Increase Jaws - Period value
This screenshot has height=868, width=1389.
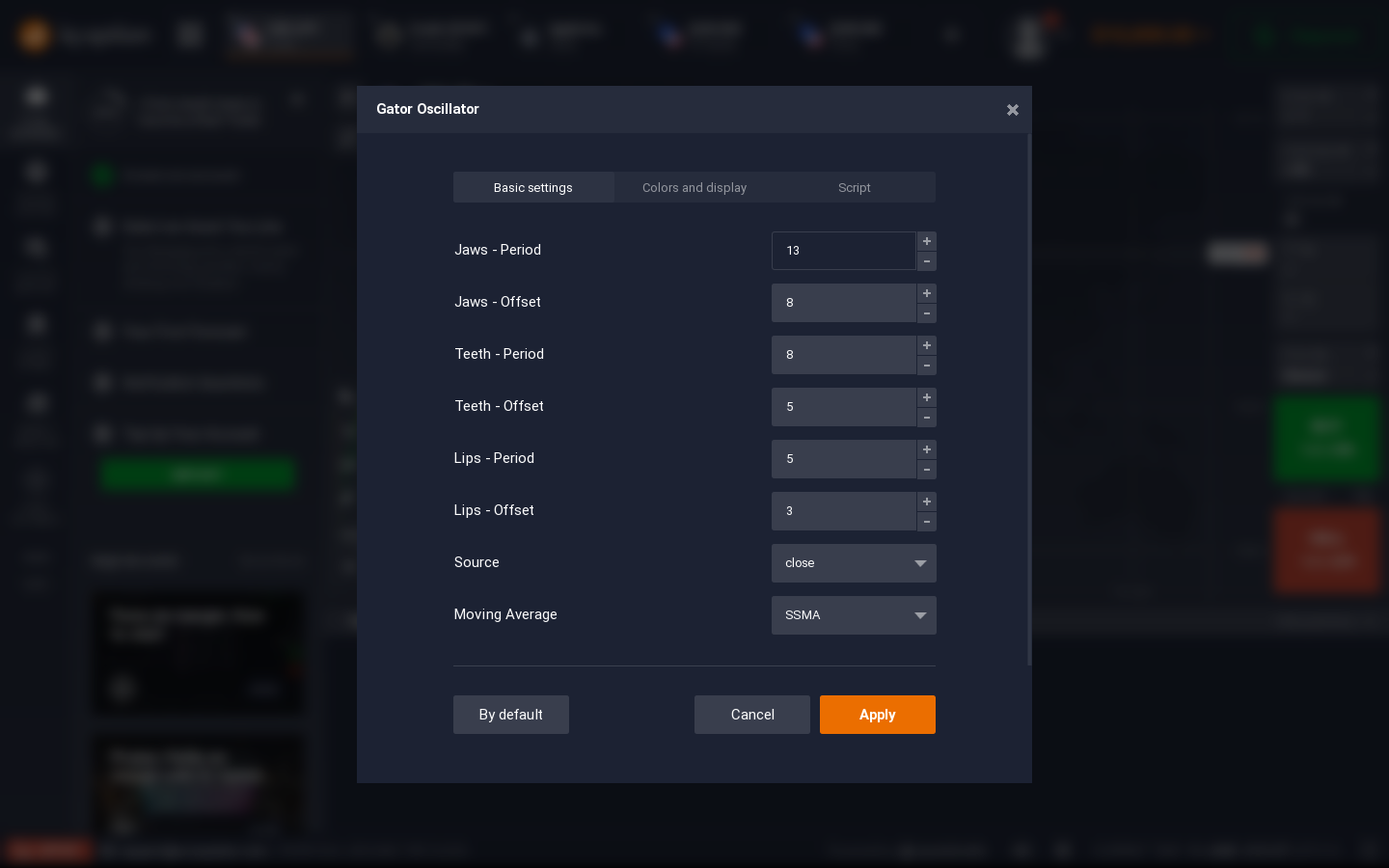tap(927, 241)
